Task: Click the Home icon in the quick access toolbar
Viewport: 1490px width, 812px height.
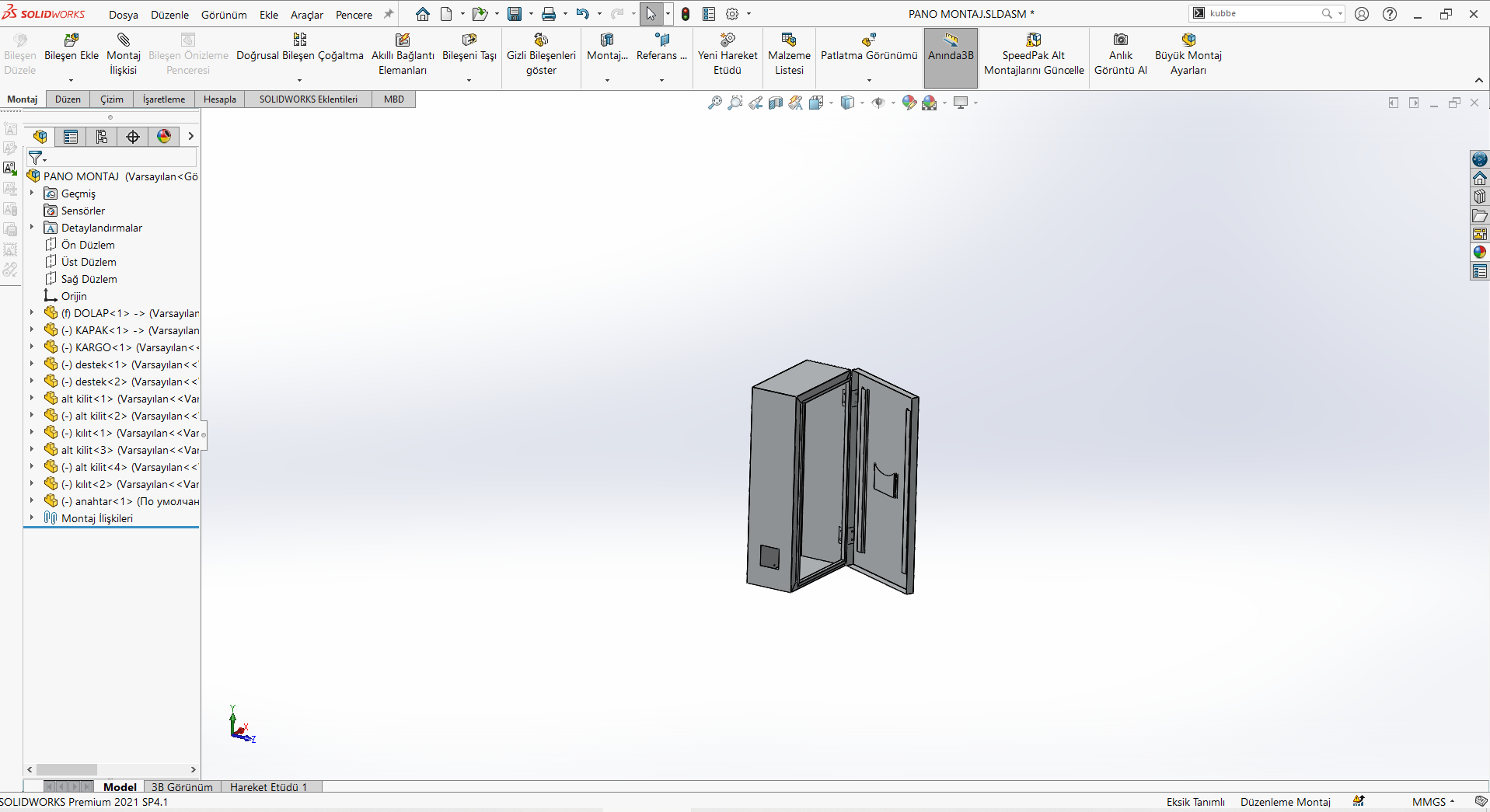Action: (423, 14)
